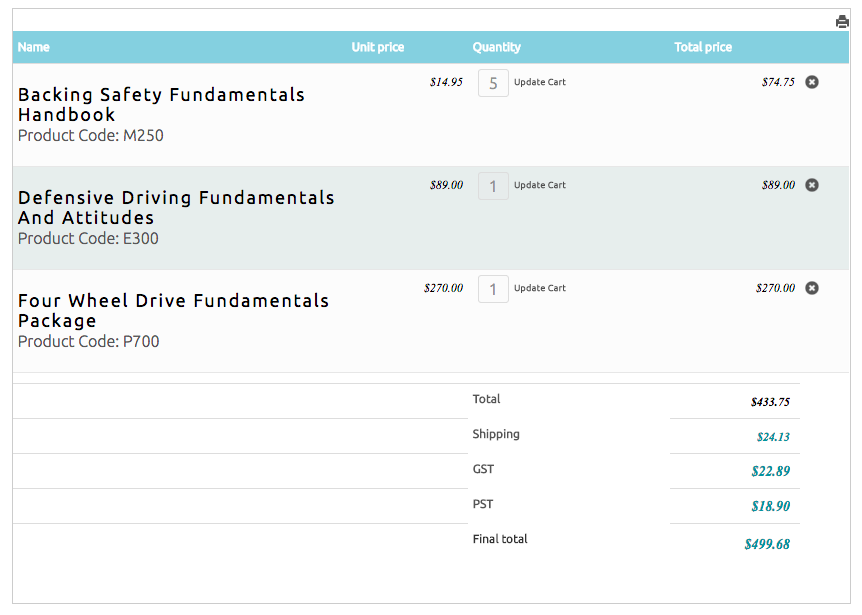Image resolution: width=862 pixels, height=615 pixels.
Task: Delete Four Wheel Drive Fundamentals Package item
Action: (812, 288)
